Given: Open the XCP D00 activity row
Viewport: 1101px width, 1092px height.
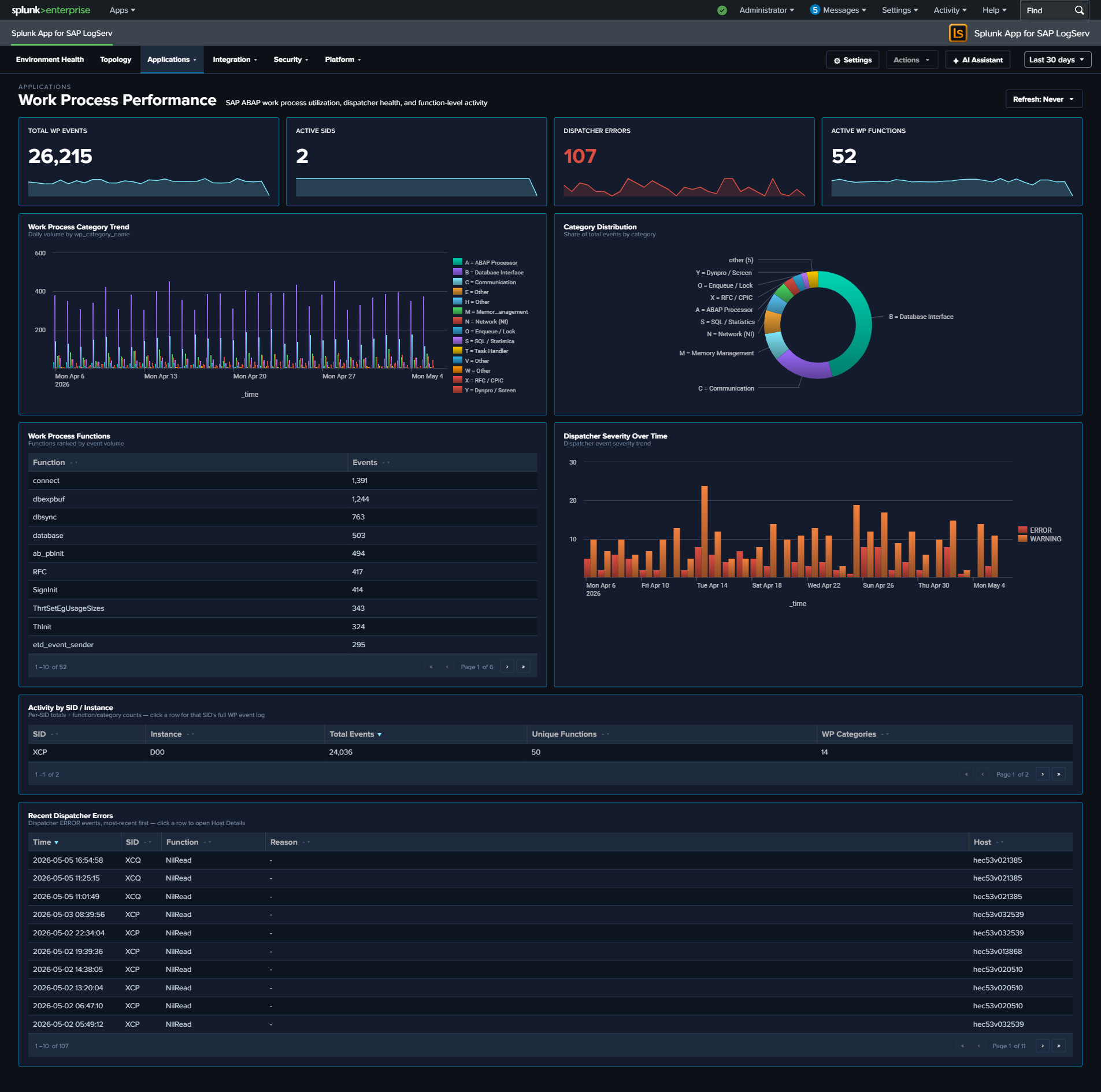Looking at the screenshot, I should (x=550, y=752).
